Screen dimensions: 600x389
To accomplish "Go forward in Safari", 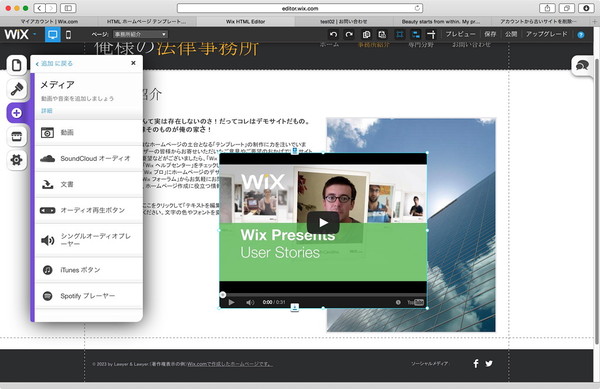I will (51, 8).
